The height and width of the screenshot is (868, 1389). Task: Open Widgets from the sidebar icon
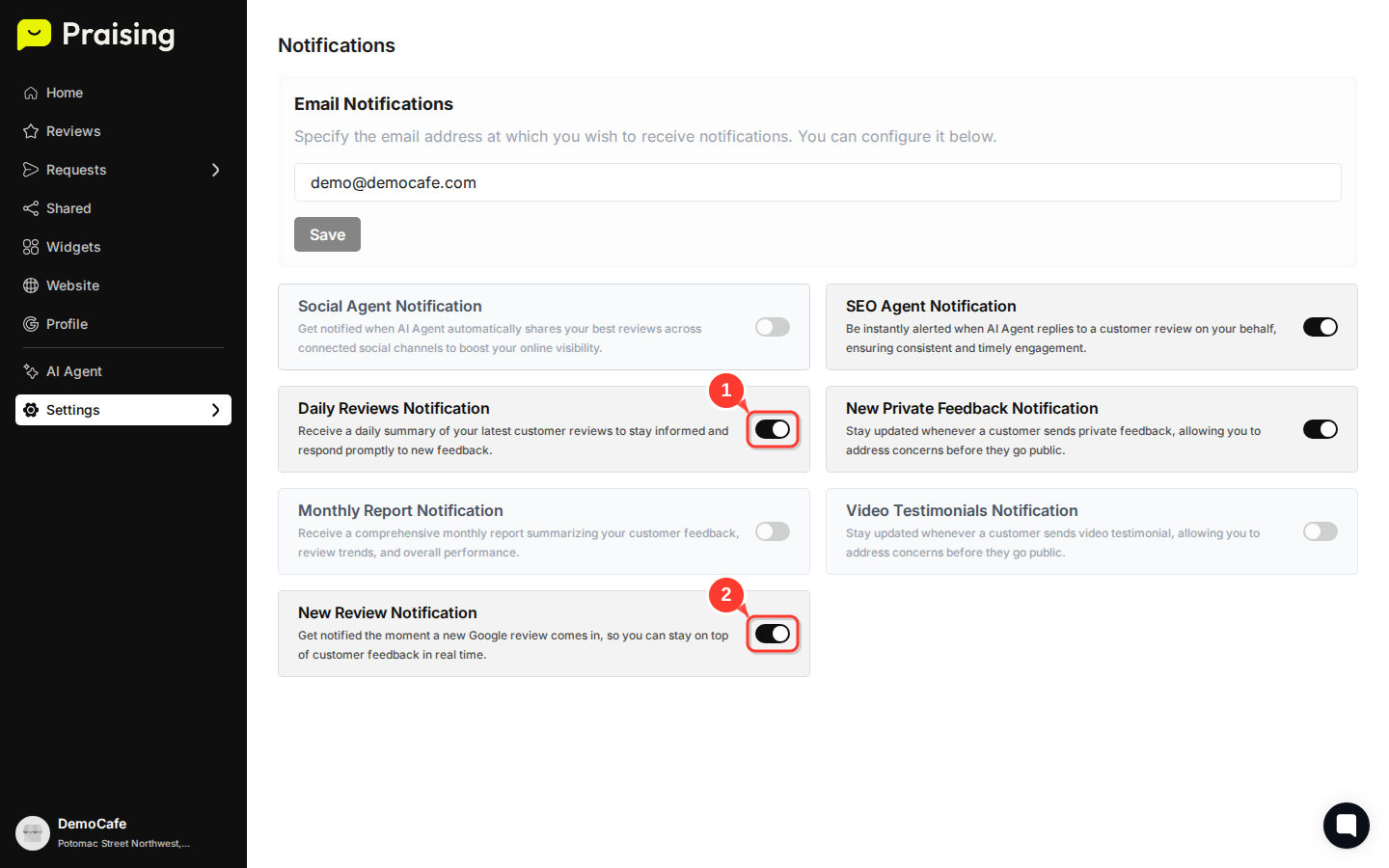(x=30, y=246)
